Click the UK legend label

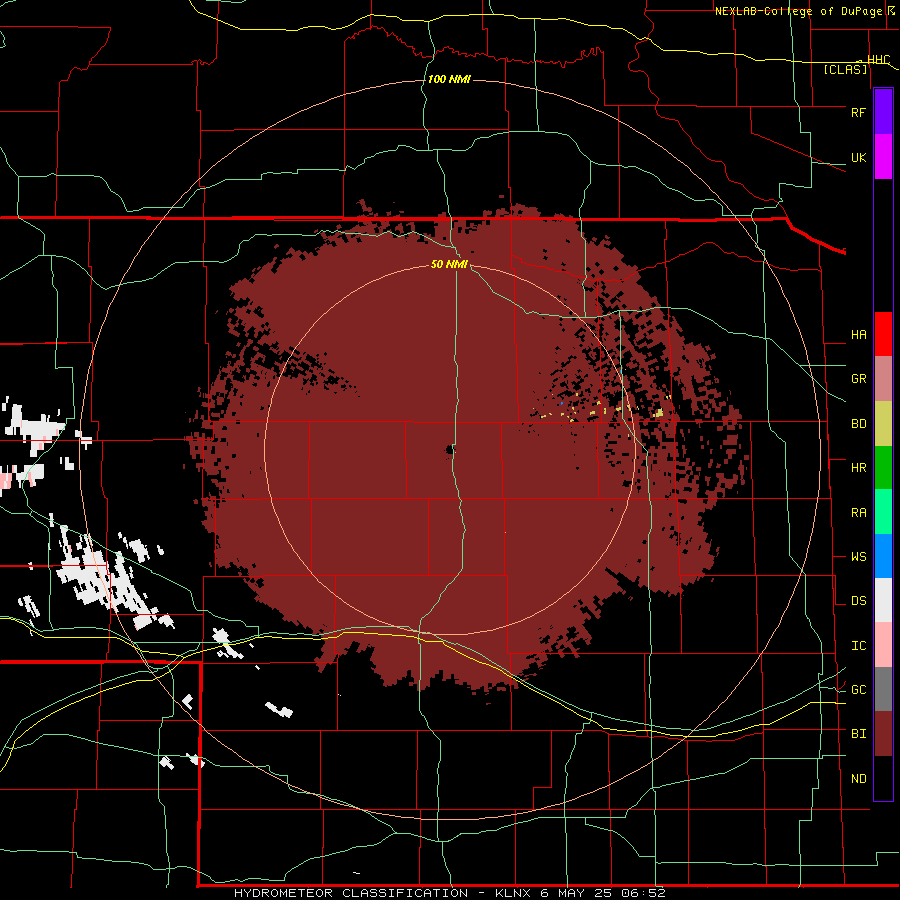pyautogui.click(x=858, y=157)
